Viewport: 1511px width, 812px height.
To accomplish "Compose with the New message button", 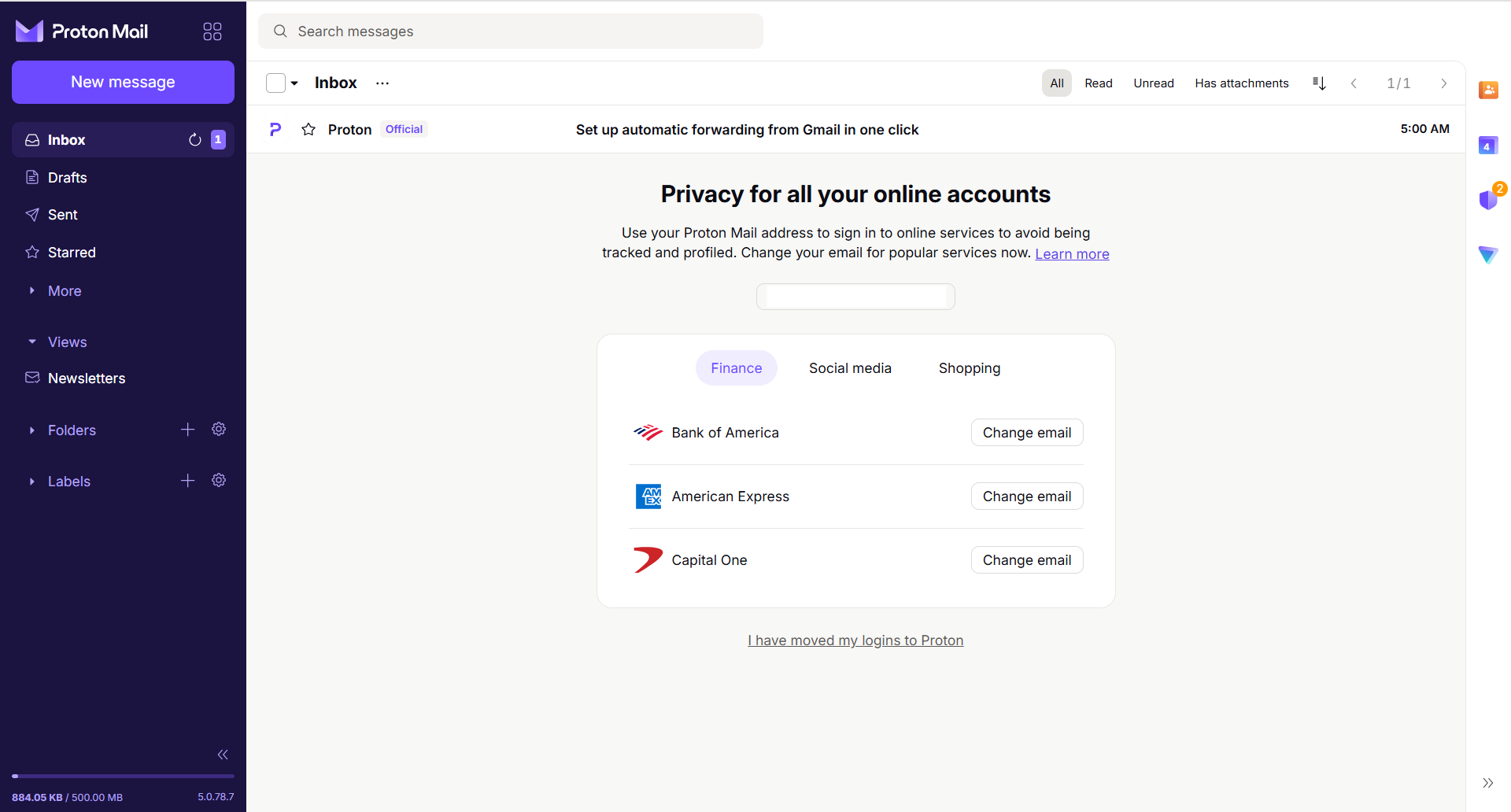I will [123, 83].
